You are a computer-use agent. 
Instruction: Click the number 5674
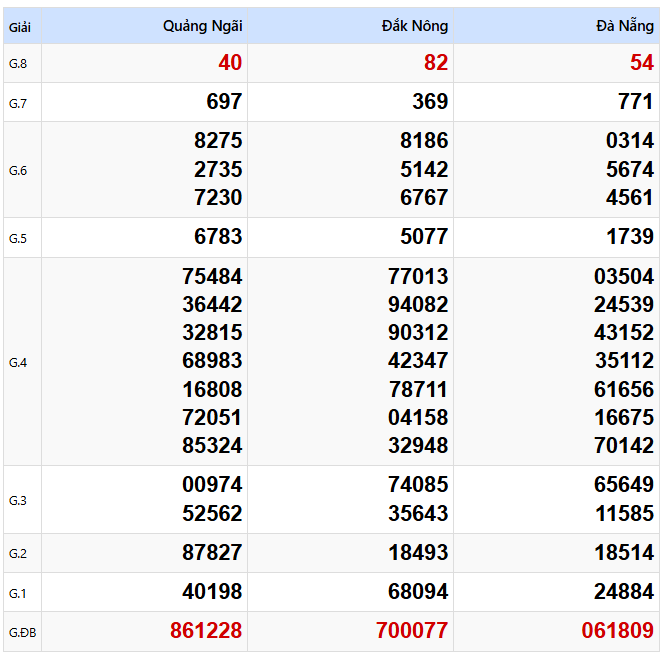pos(630,170)
